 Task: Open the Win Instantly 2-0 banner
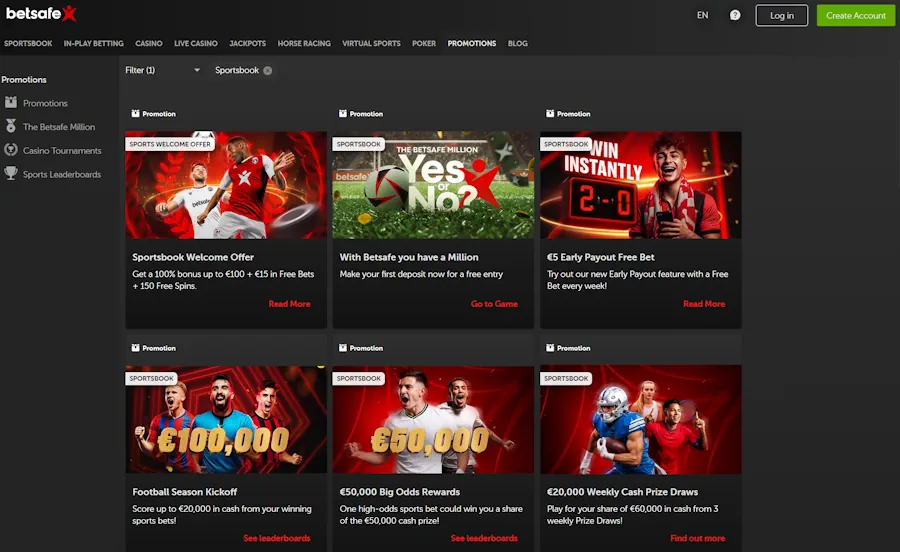(x=641, y=185)
